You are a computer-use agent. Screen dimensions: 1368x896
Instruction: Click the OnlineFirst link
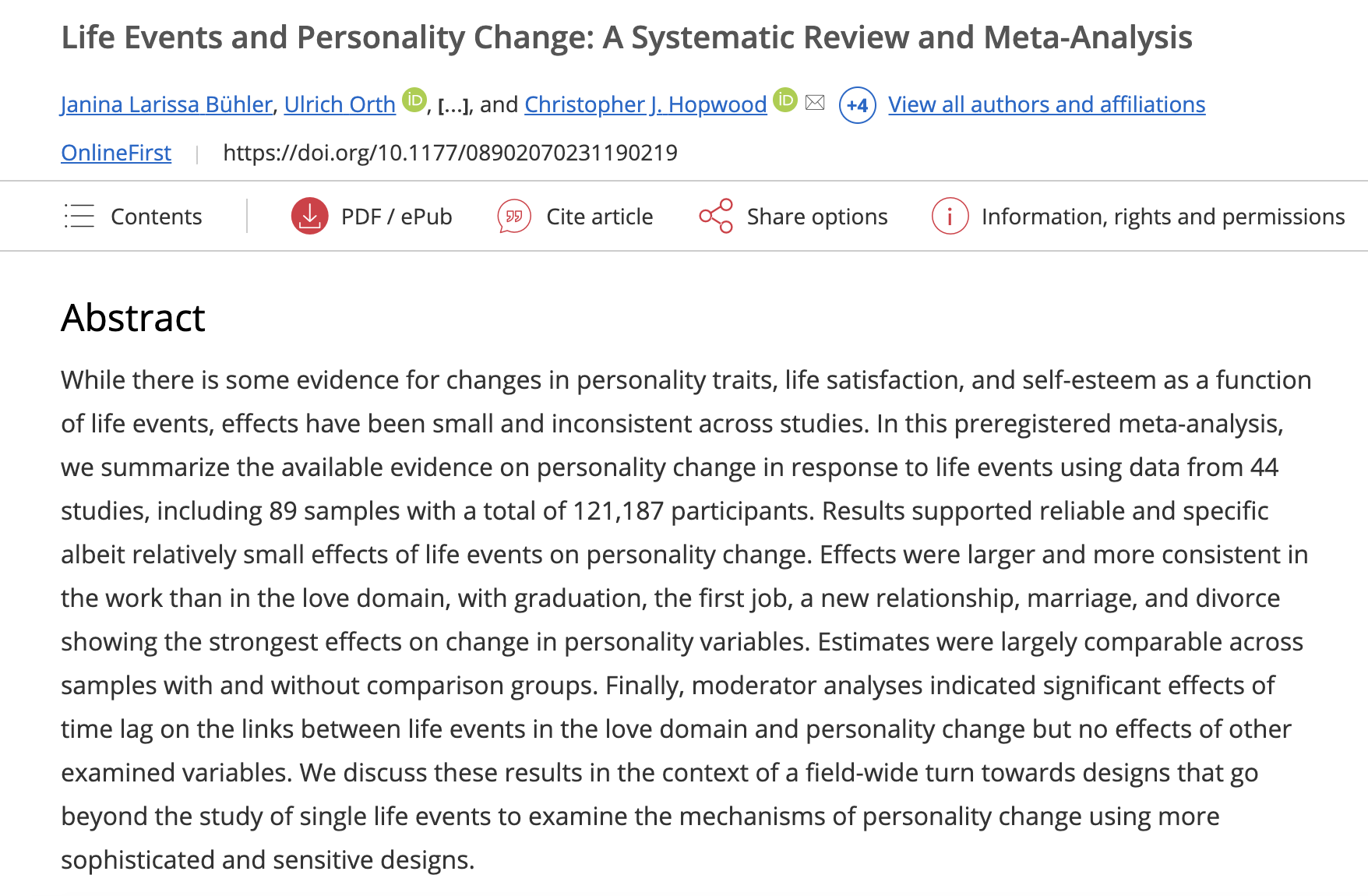click(x=116, y=153)
